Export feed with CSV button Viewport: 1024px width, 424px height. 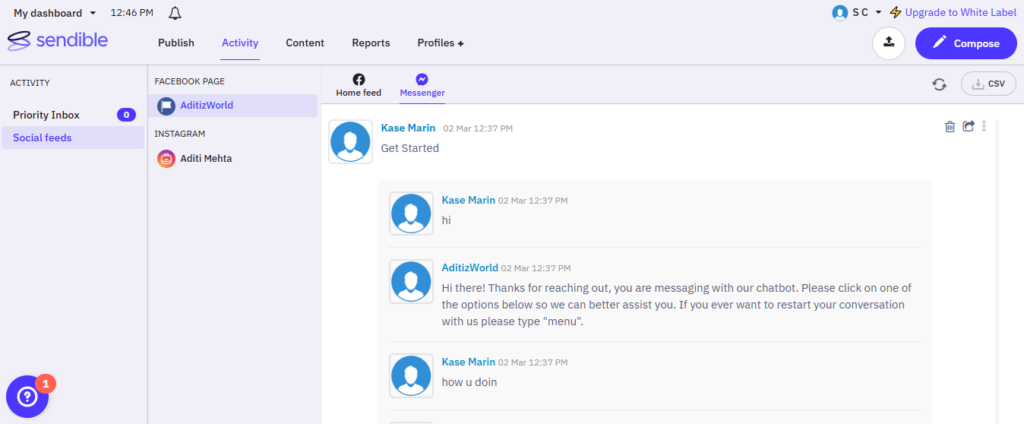point(987,85)
